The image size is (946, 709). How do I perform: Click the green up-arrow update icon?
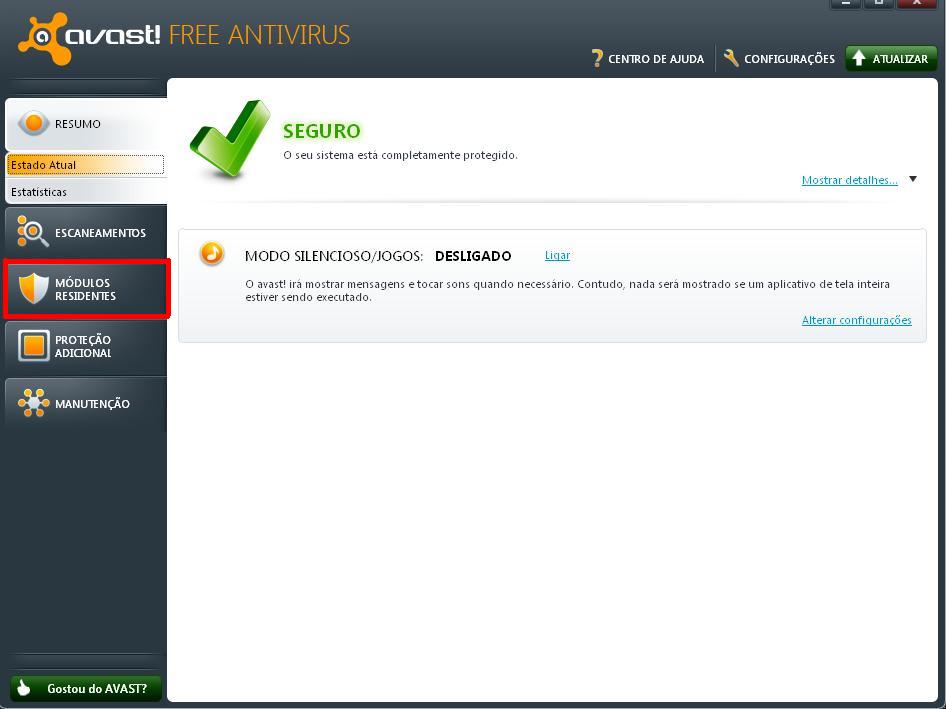(859, 58)
